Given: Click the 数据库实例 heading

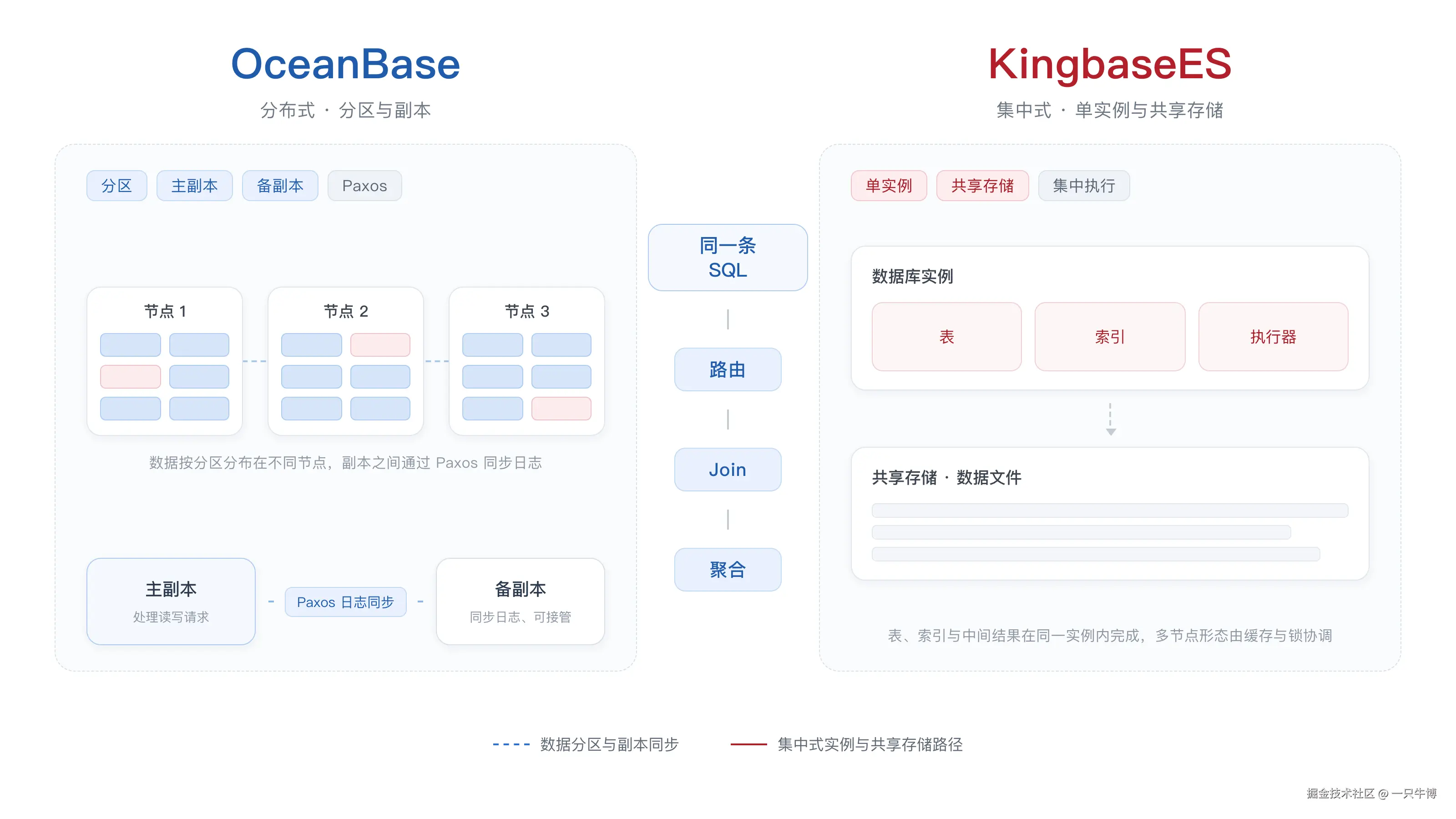Looking at the screenshot, I should click(912, 276).
